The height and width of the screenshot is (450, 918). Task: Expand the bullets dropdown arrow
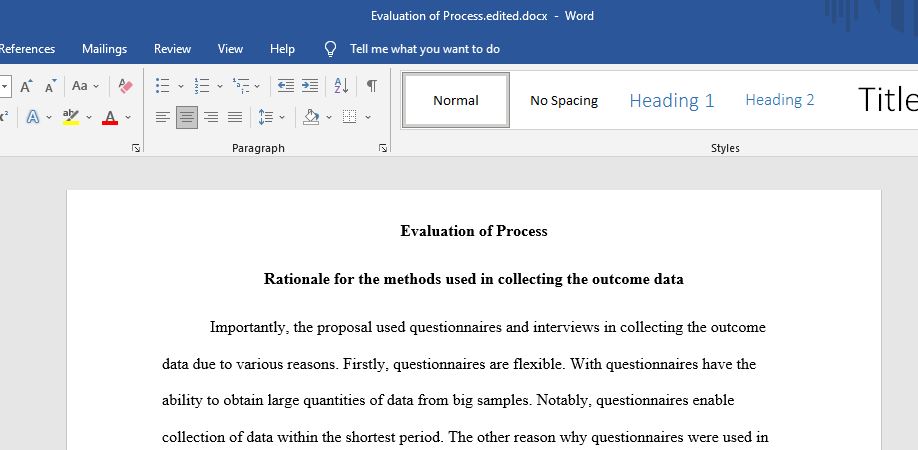180,87
